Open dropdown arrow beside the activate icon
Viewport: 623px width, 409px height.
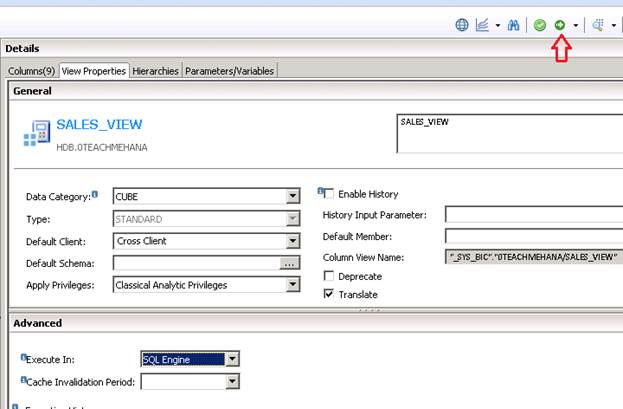pyautogui.click(x=575, y=25)
